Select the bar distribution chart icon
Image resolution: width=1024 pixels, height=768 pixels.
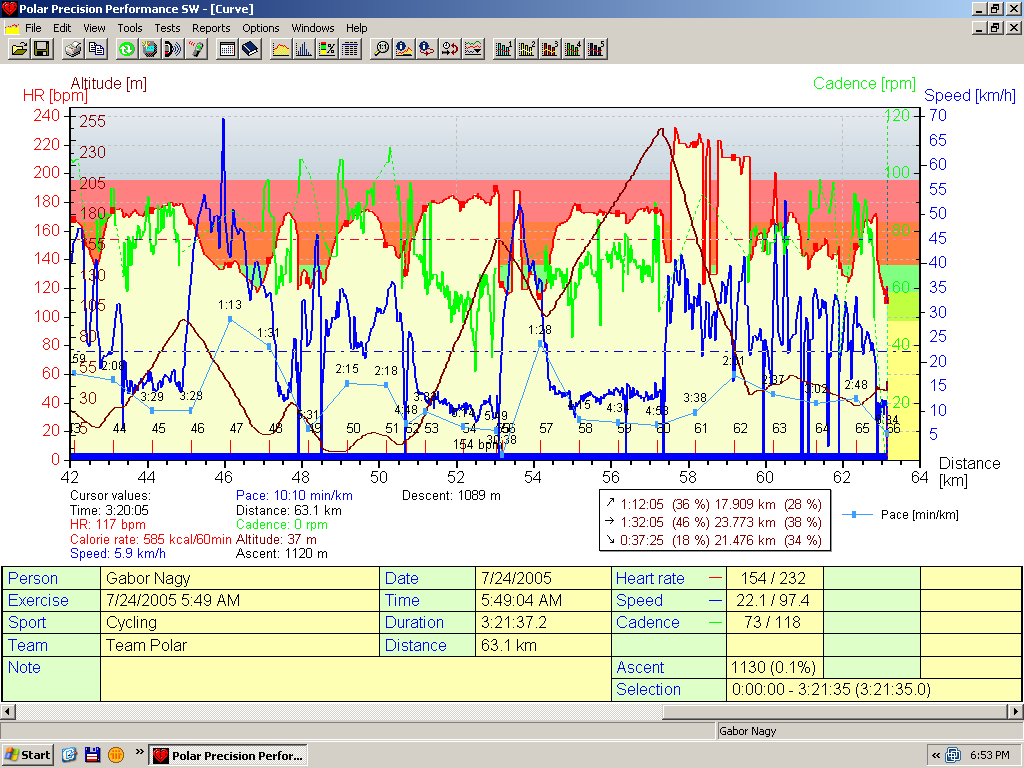click(304, 49)
